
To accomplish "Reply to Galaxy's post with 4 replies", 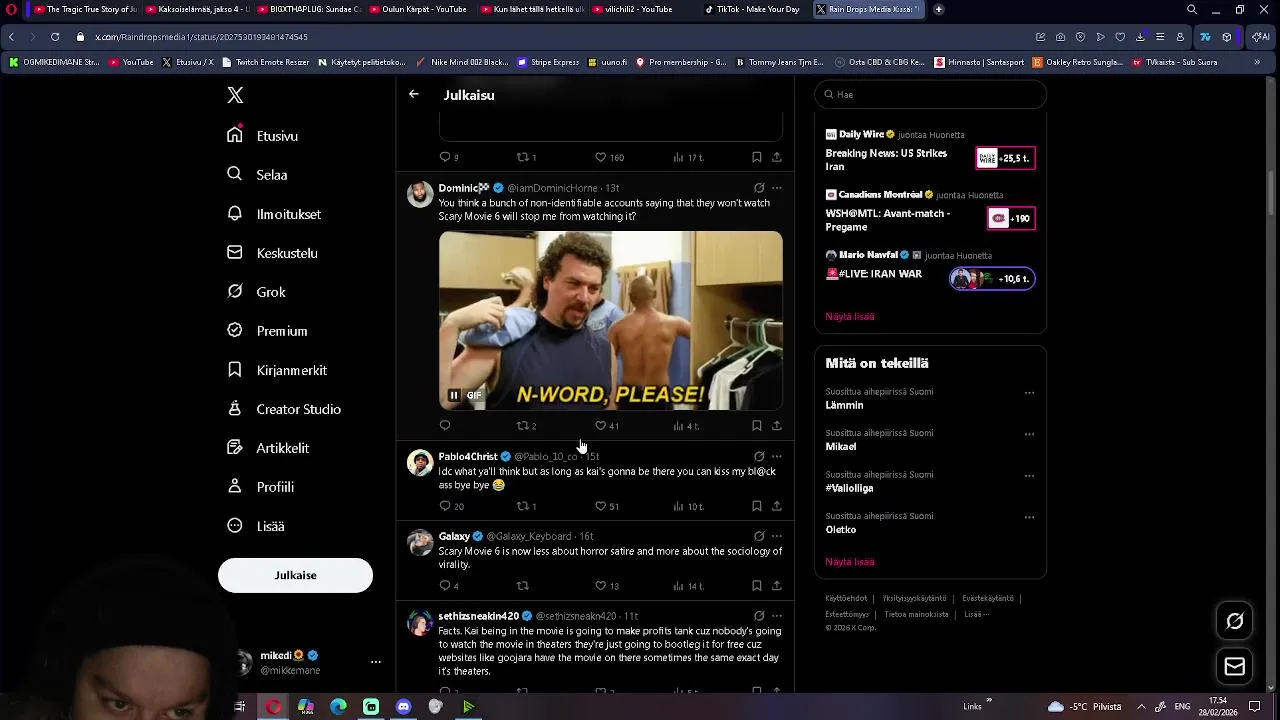I will [x=449, y=586].
